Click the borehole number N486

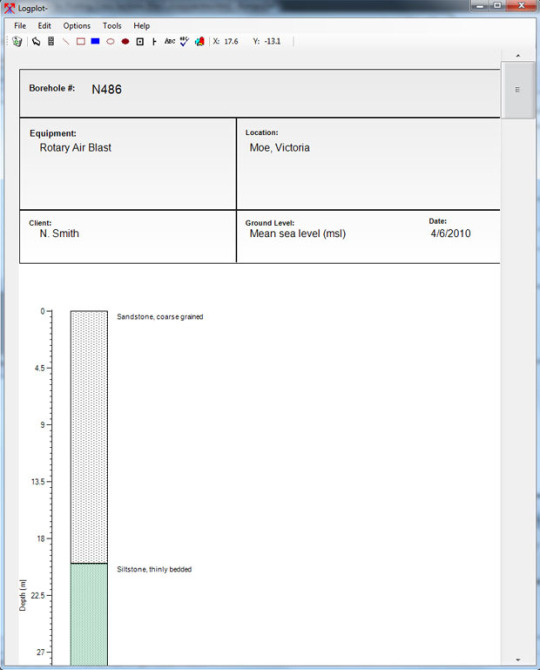(x=107, y=89)
